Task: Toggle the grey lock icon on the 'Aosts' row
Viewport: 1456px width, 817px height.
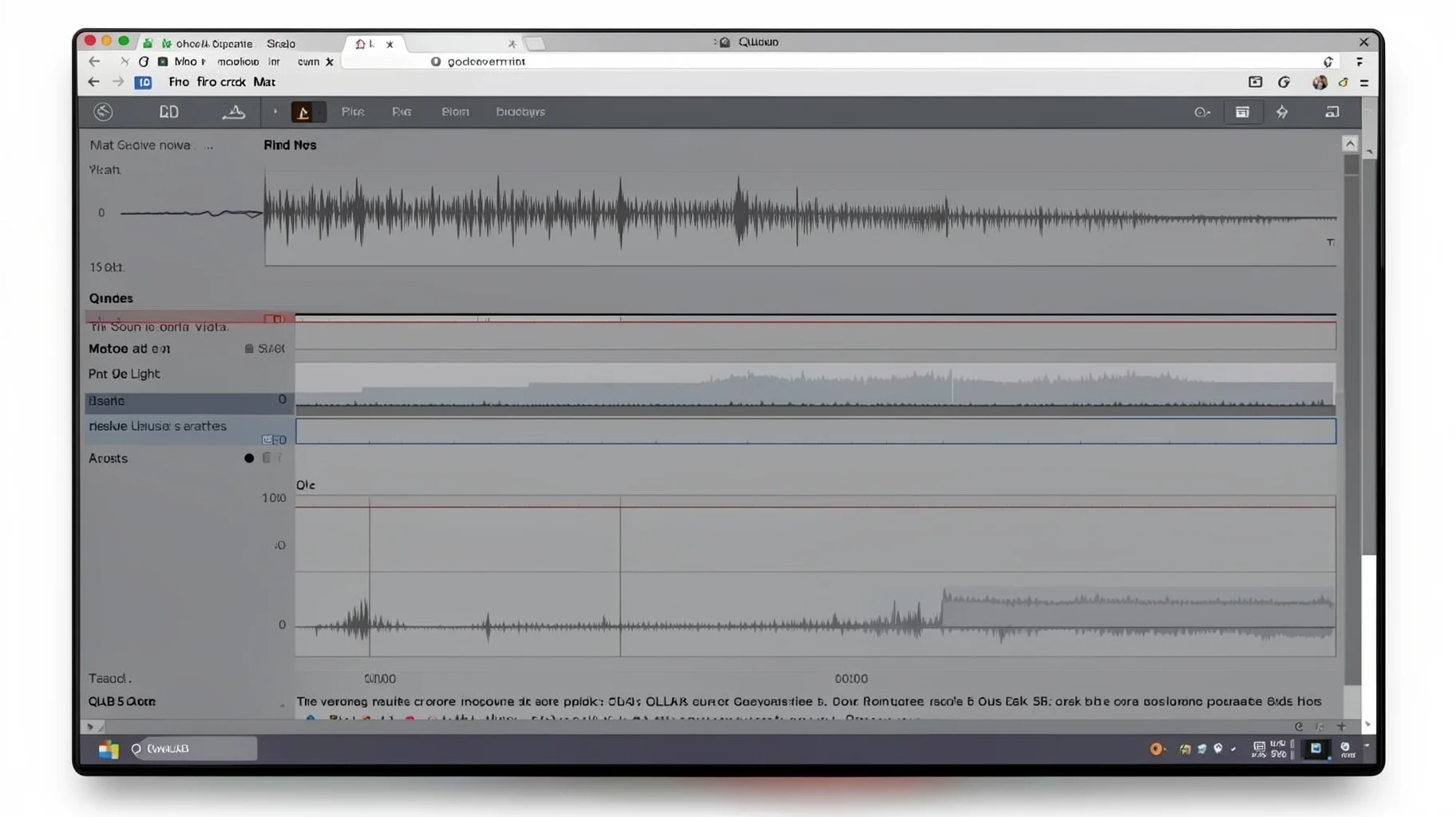Action: (x=267, y=458)
